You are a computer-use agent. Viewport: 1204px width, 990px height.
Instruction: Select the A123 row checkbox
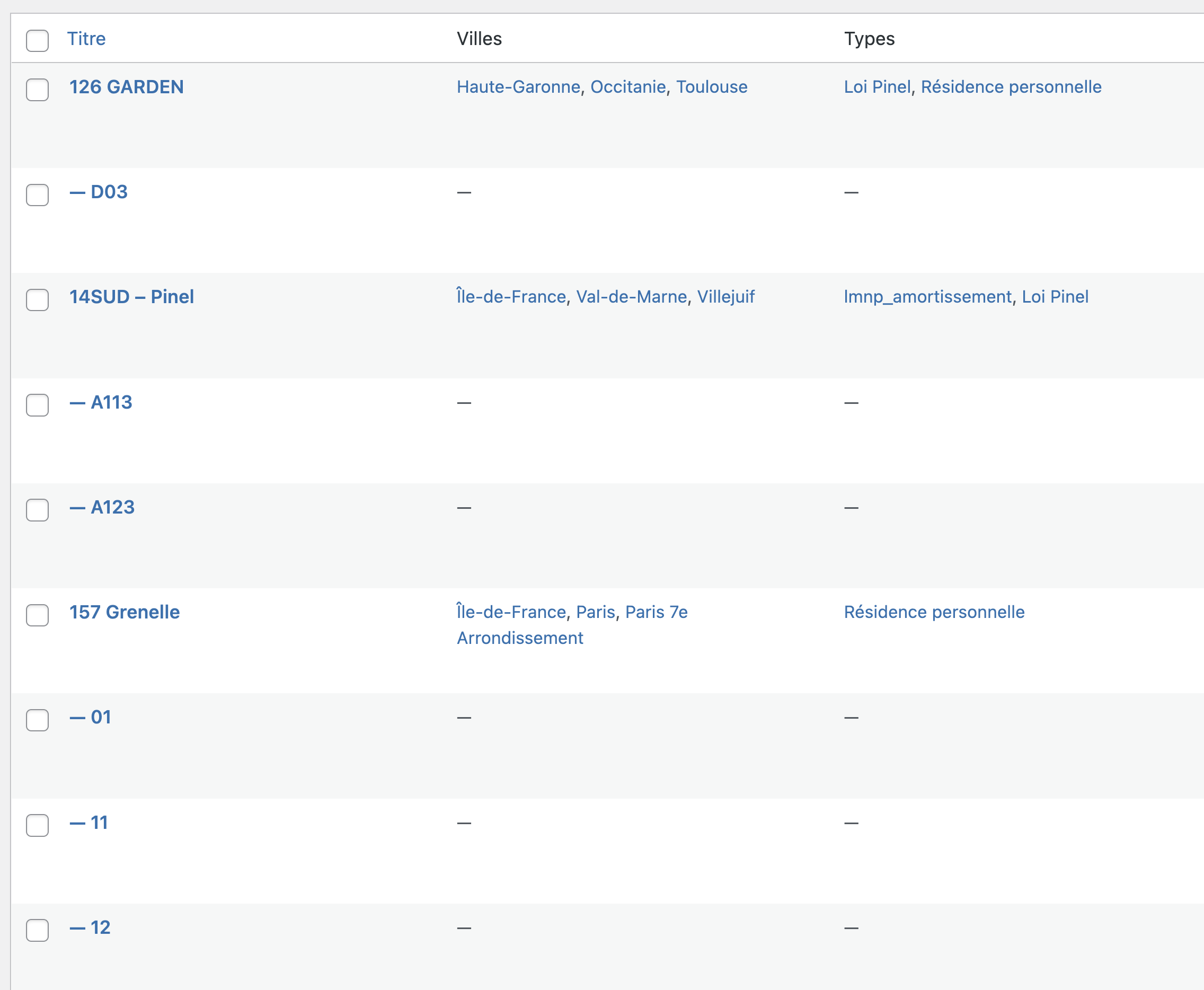37,510
